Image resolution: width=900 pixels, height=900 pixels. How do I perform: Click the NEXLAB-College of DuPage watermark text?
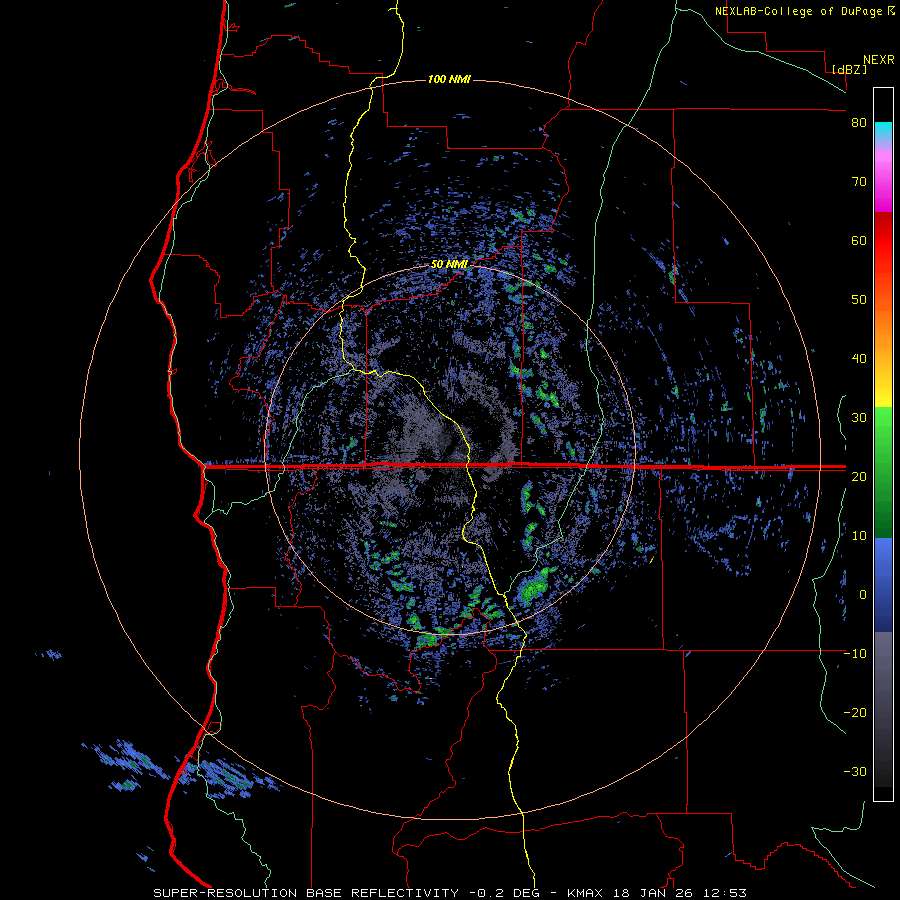(x=804, y=11)
